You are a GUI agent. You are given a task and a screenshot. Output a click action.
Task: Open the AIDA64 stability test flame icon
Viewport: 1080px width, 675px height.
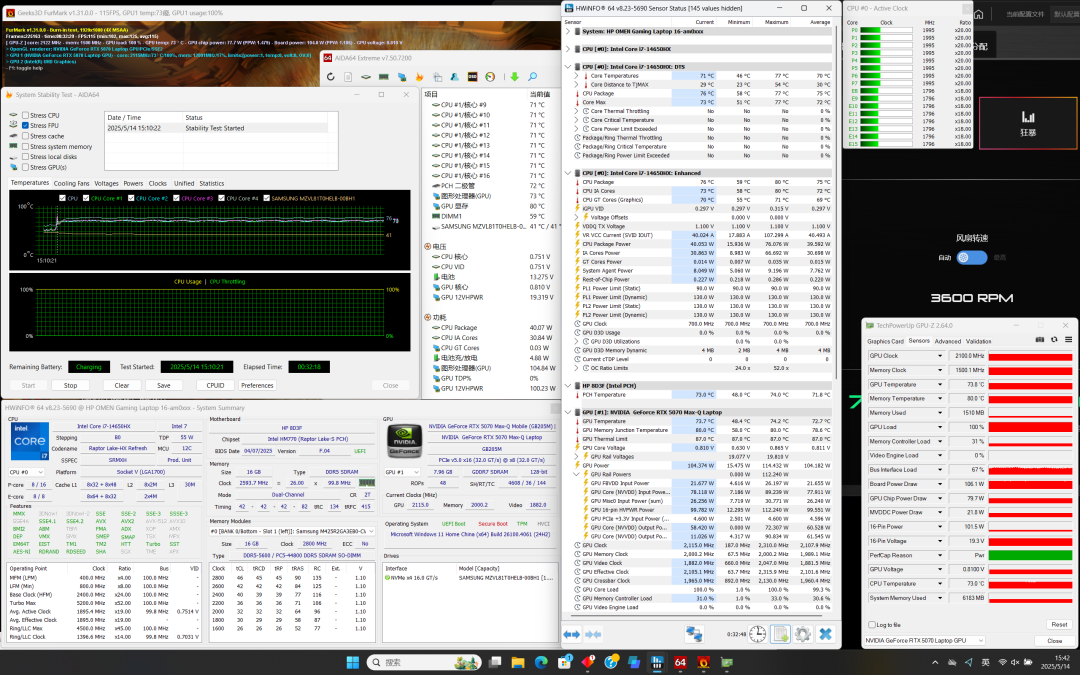coord(419,76)
